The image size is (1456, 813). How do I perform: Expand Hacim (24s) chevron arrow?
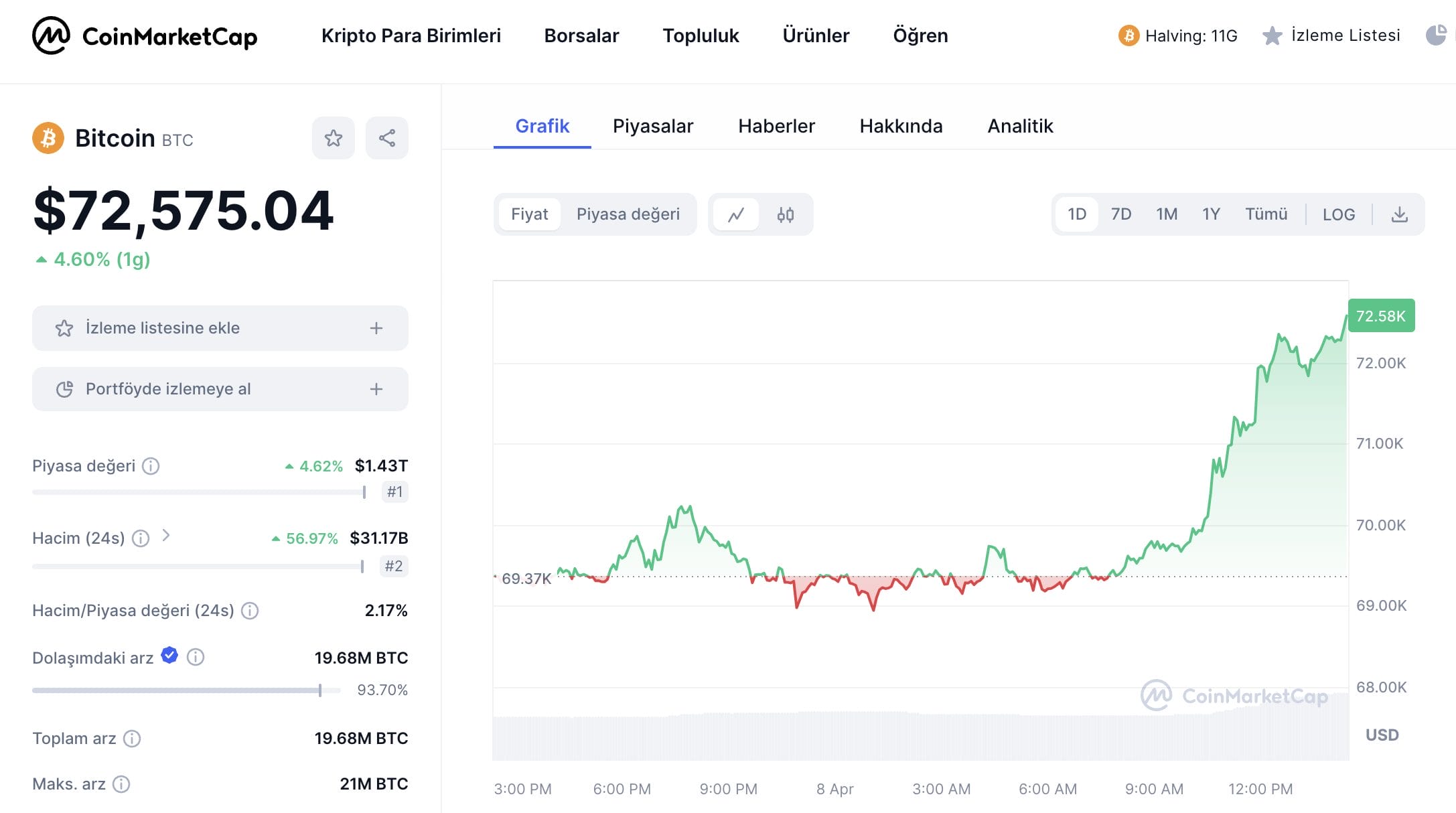click(166, 536)
